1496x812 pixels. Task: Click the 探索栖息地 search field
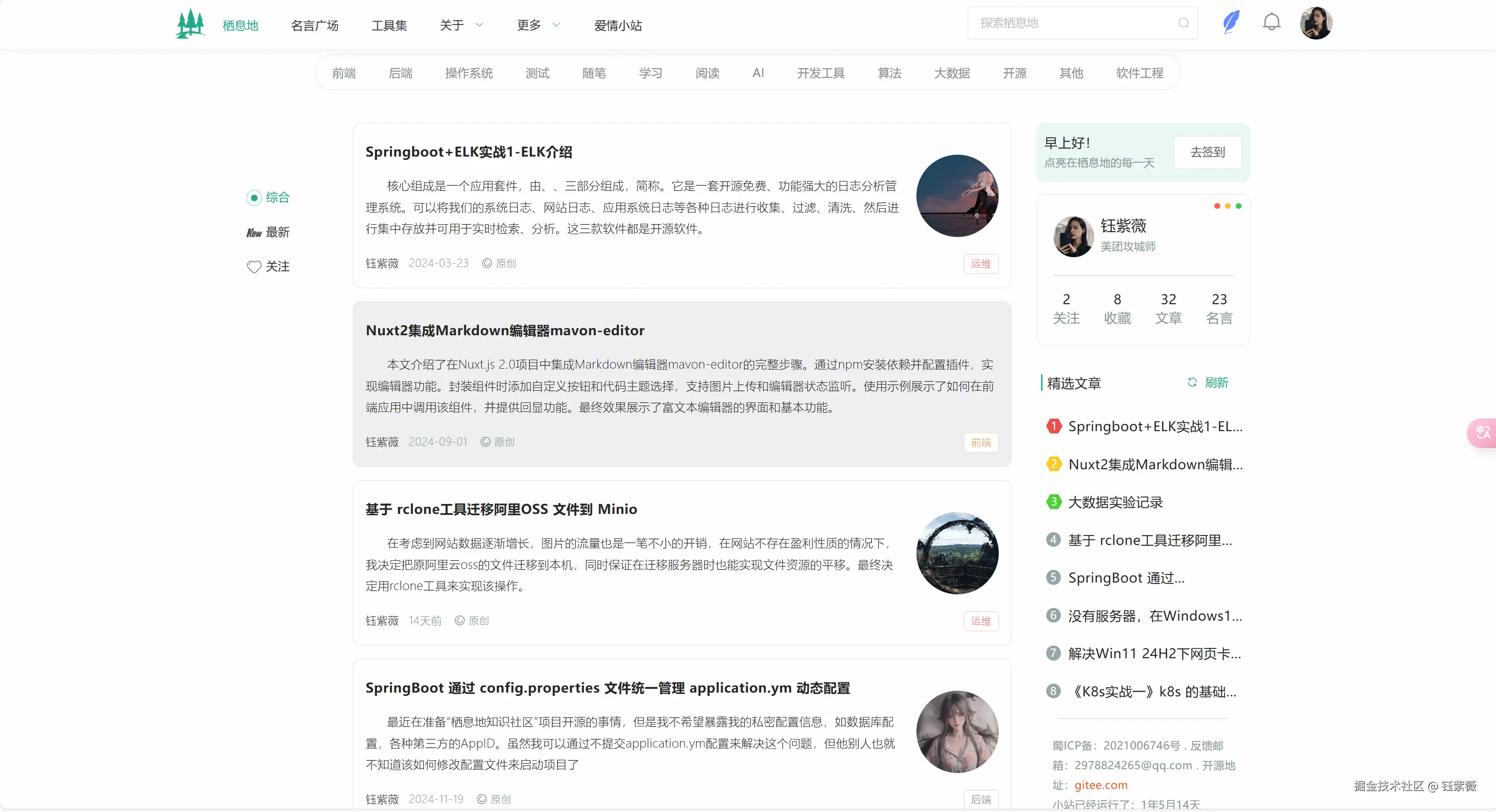coord(1063,23)
